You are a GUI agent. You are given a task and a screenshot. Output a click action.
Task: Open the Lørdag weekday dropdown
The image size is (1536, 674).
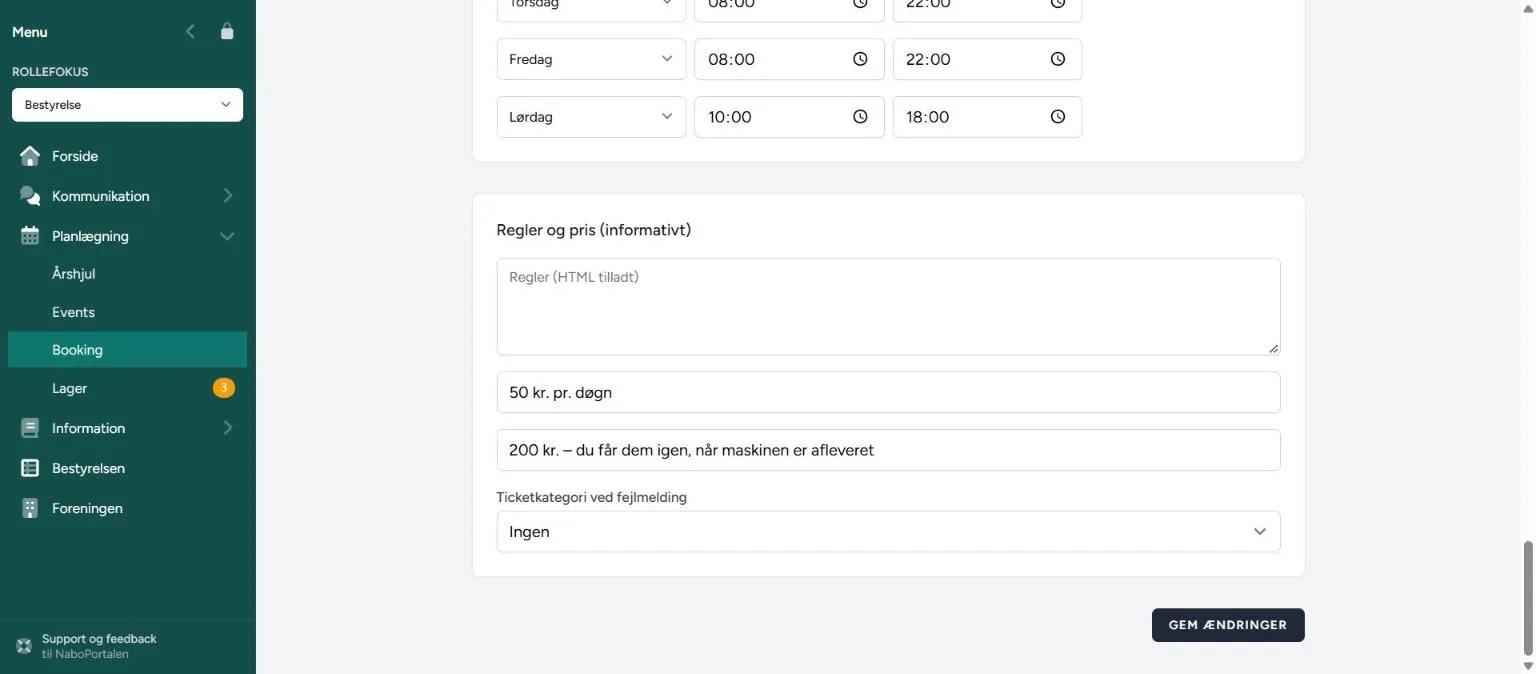point(591,117)
